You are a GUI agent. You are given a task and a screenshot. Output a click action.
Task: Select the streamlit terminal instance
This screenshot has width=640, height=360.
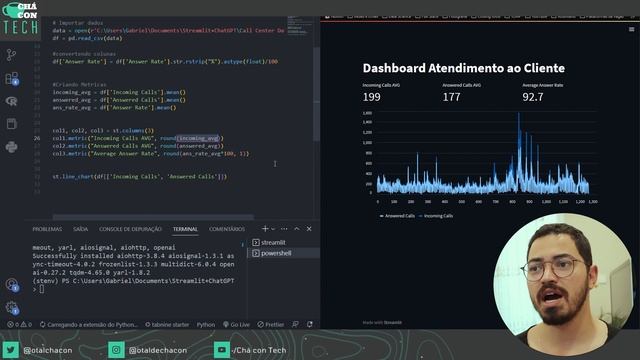pos(284,242)
